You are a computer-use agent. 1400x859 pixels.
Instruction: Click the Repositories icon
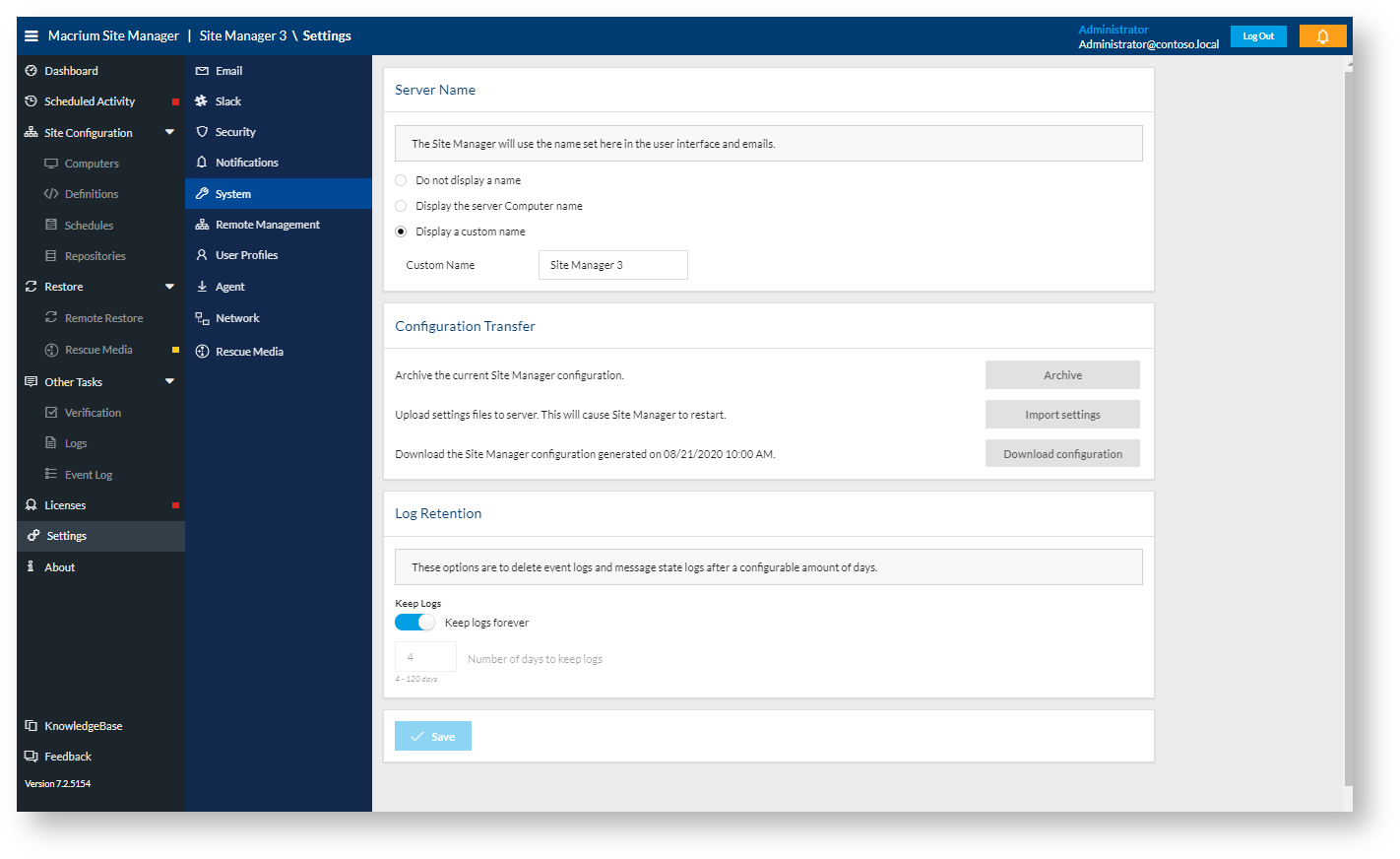coord(51,256)
